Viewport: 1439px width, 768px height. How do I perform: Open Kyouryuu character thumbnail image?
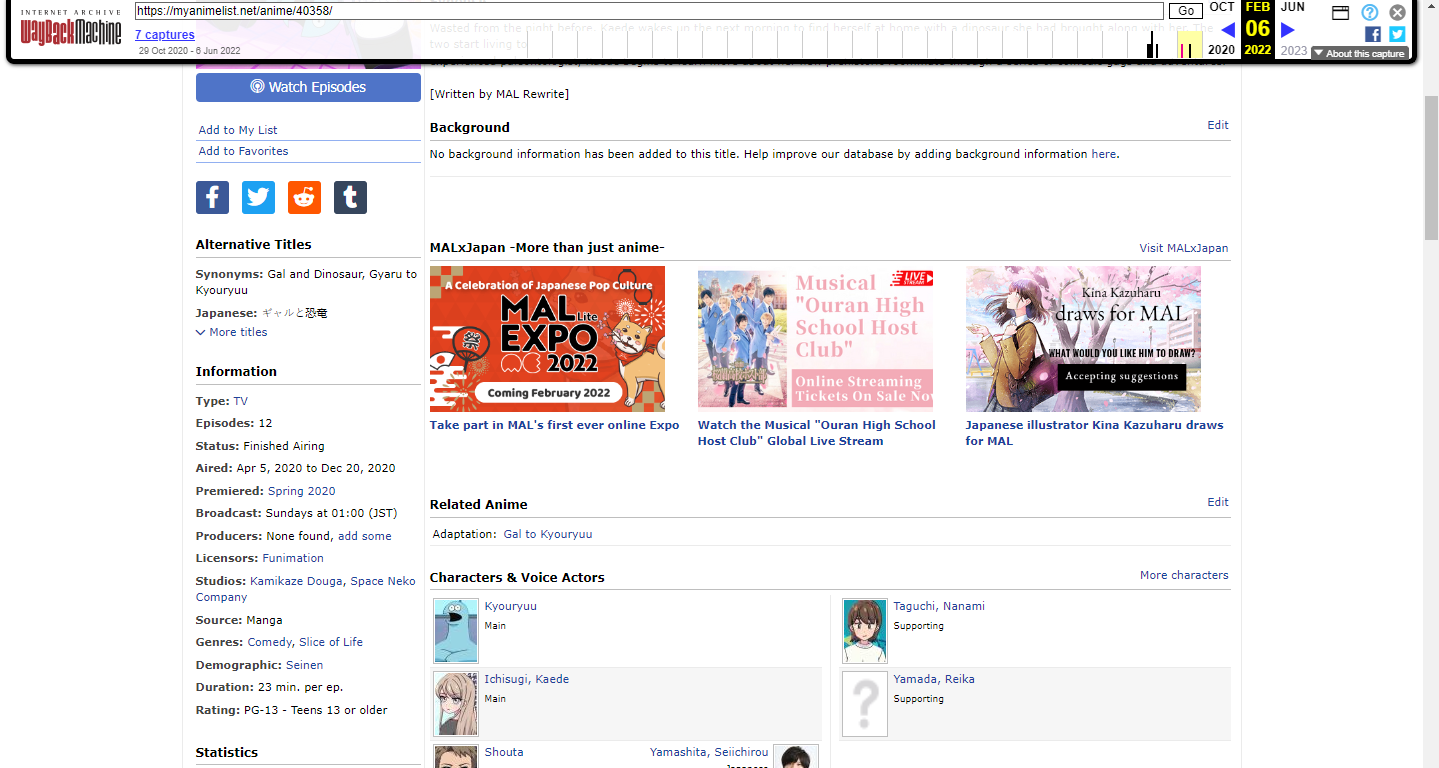coord(456,630)
